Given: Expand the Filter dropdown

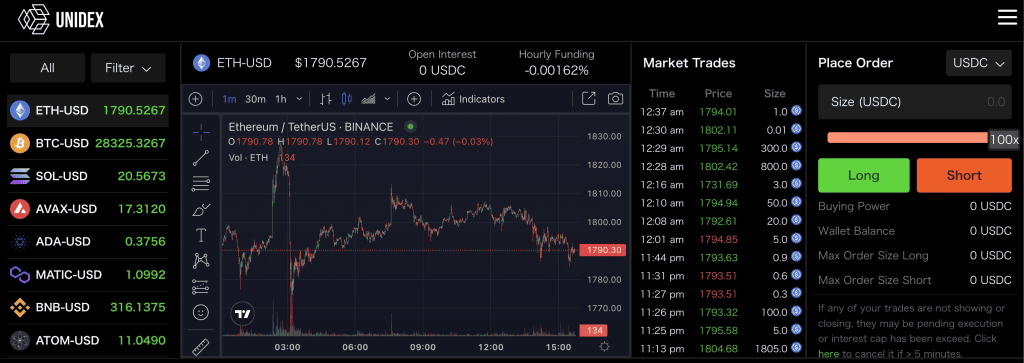Looking at the screenshot, I should tap(128, 68).
